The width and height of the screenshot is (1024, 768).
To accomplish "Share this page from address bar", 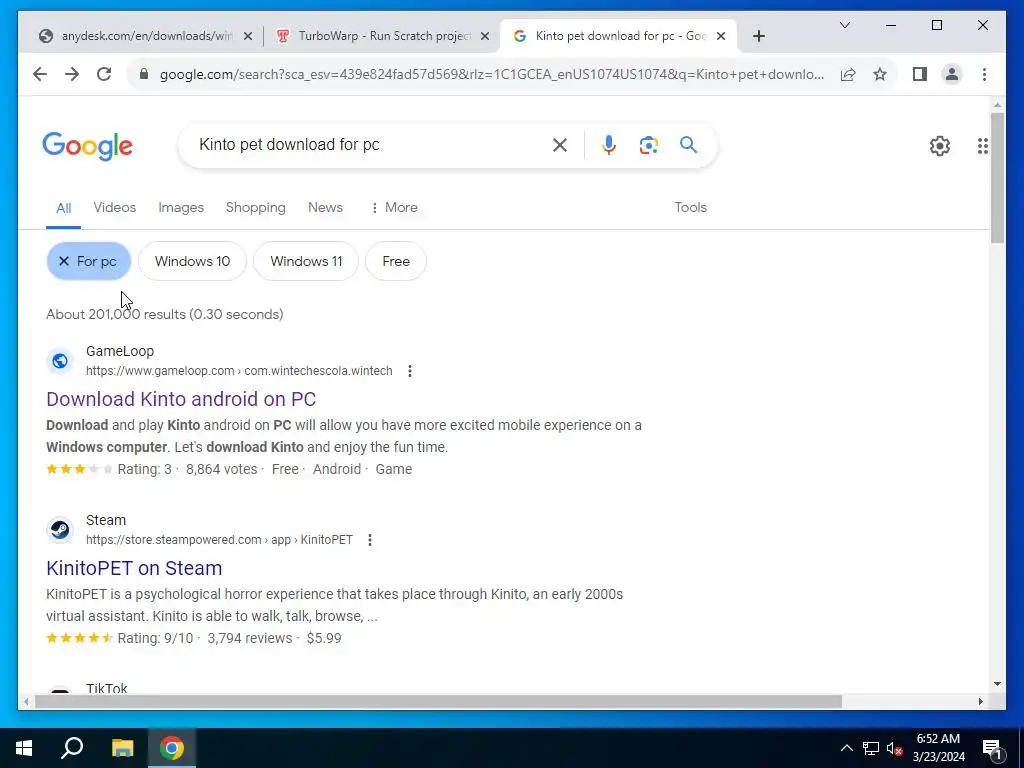I will (848, 74).
